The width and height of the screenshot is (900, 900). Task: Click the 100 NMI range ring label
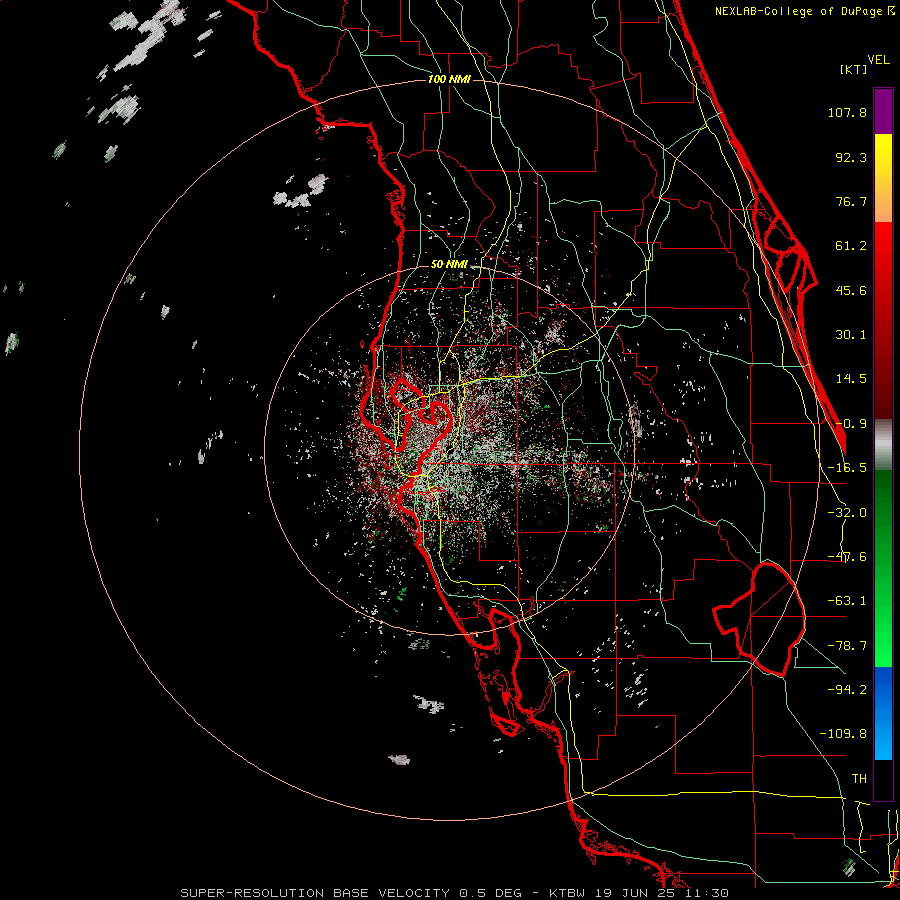pos(449,79)
